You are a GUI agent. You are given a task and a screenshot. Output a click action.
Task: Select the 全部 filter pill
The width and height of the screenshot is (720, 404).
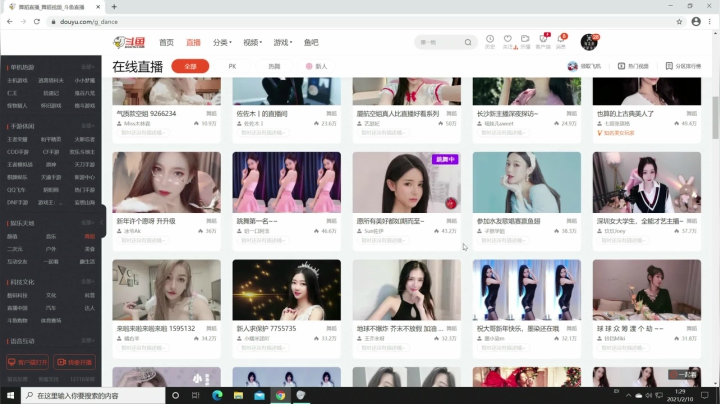pyautogui.click(x=190, y=66)
